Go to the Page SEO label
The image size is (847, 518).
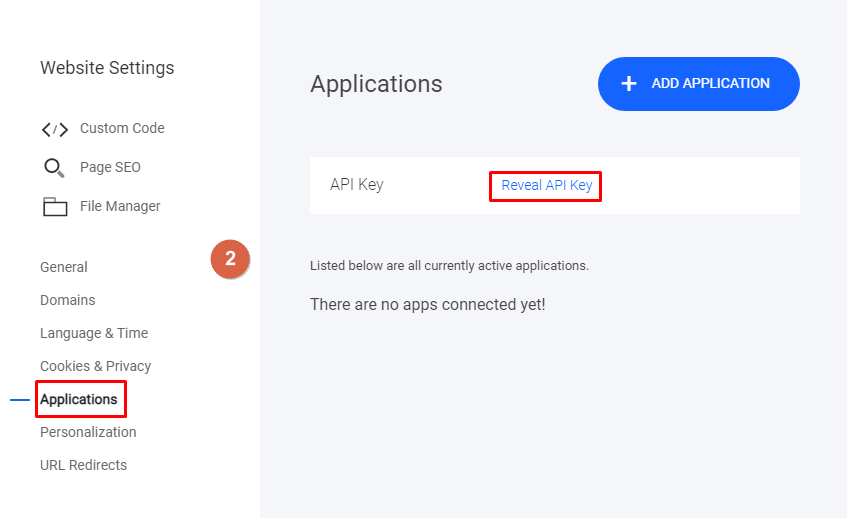pyautogui.click(x=110, y=167)
